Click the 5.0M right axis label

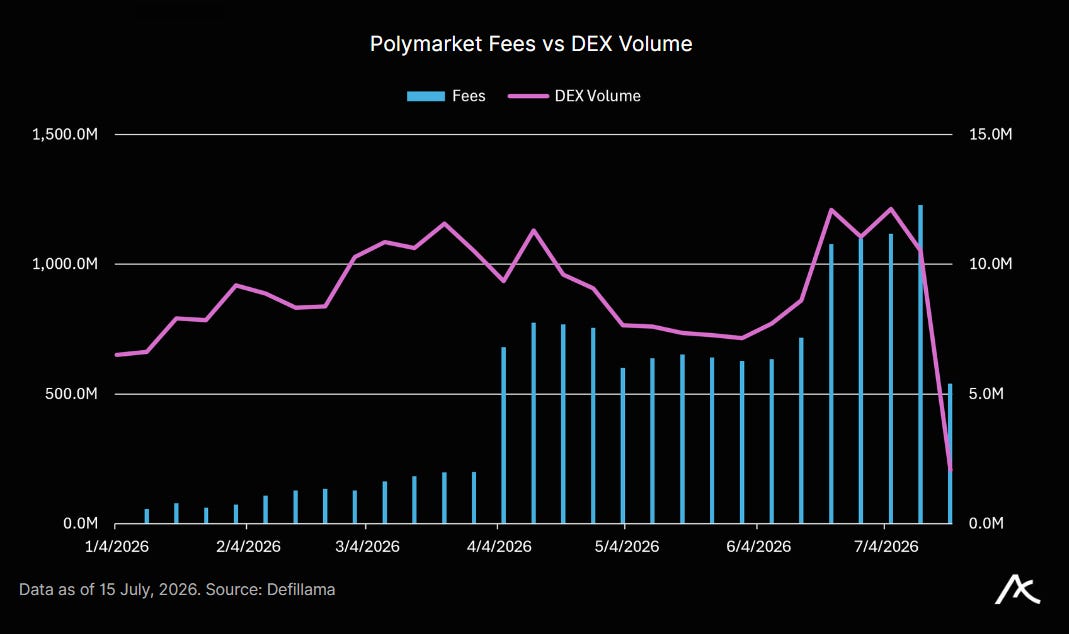(986, 394)
